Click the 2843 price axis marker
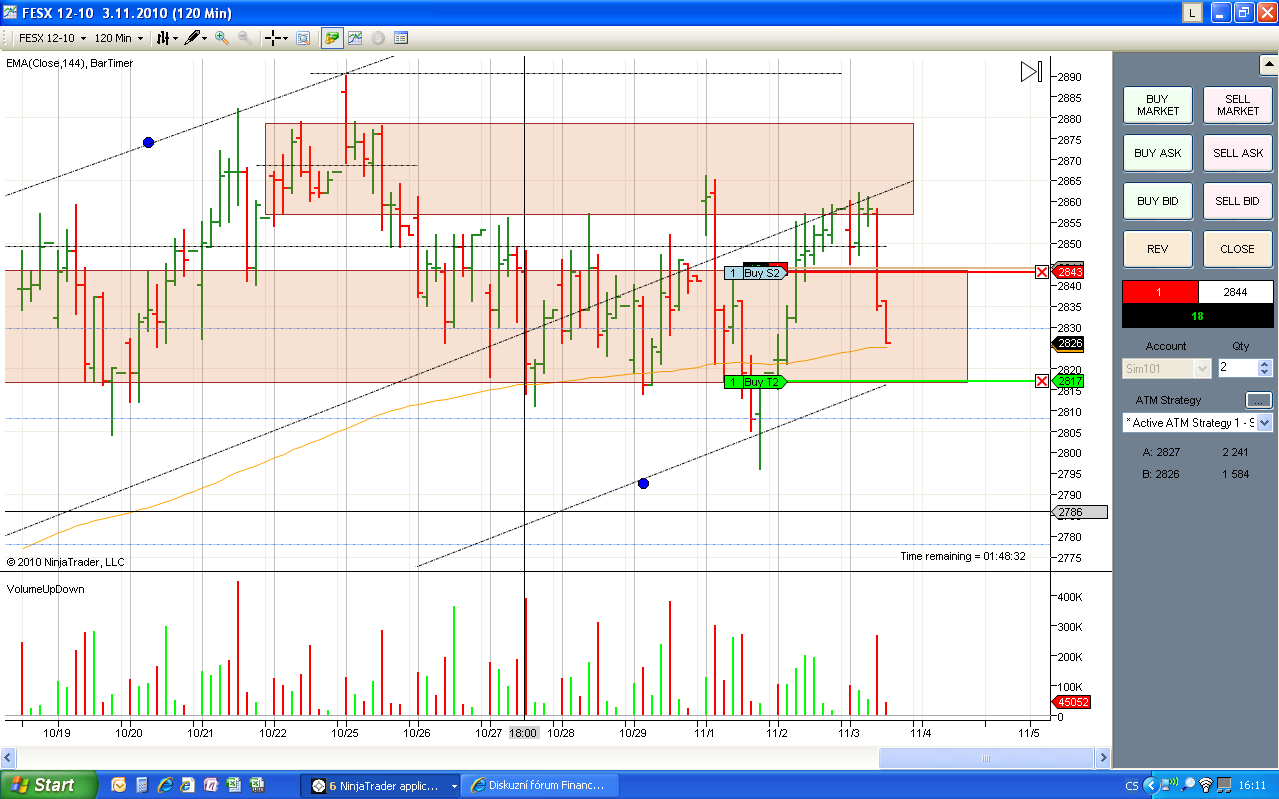This screenshot has height=799, width=1279. pyautogui.click(x=1070, y=272)
